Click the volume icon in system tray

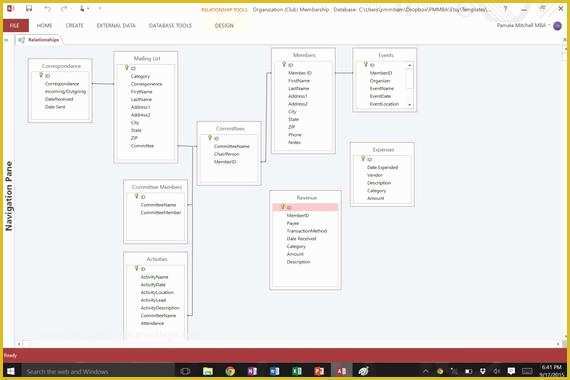(497, 371)
